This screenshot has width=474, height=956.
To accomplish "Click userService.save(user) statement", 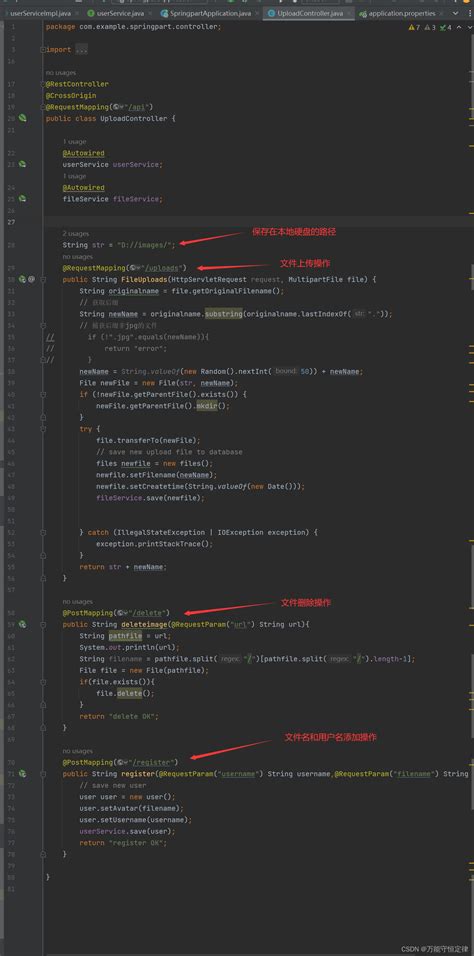I will pos(127,831).
